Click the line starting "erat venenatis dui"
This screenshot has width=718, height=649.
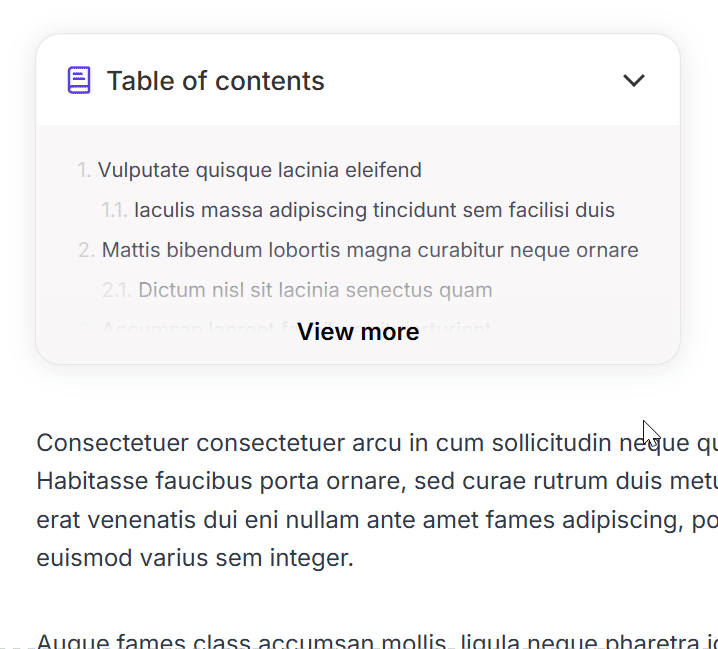(x=300, y=520)
